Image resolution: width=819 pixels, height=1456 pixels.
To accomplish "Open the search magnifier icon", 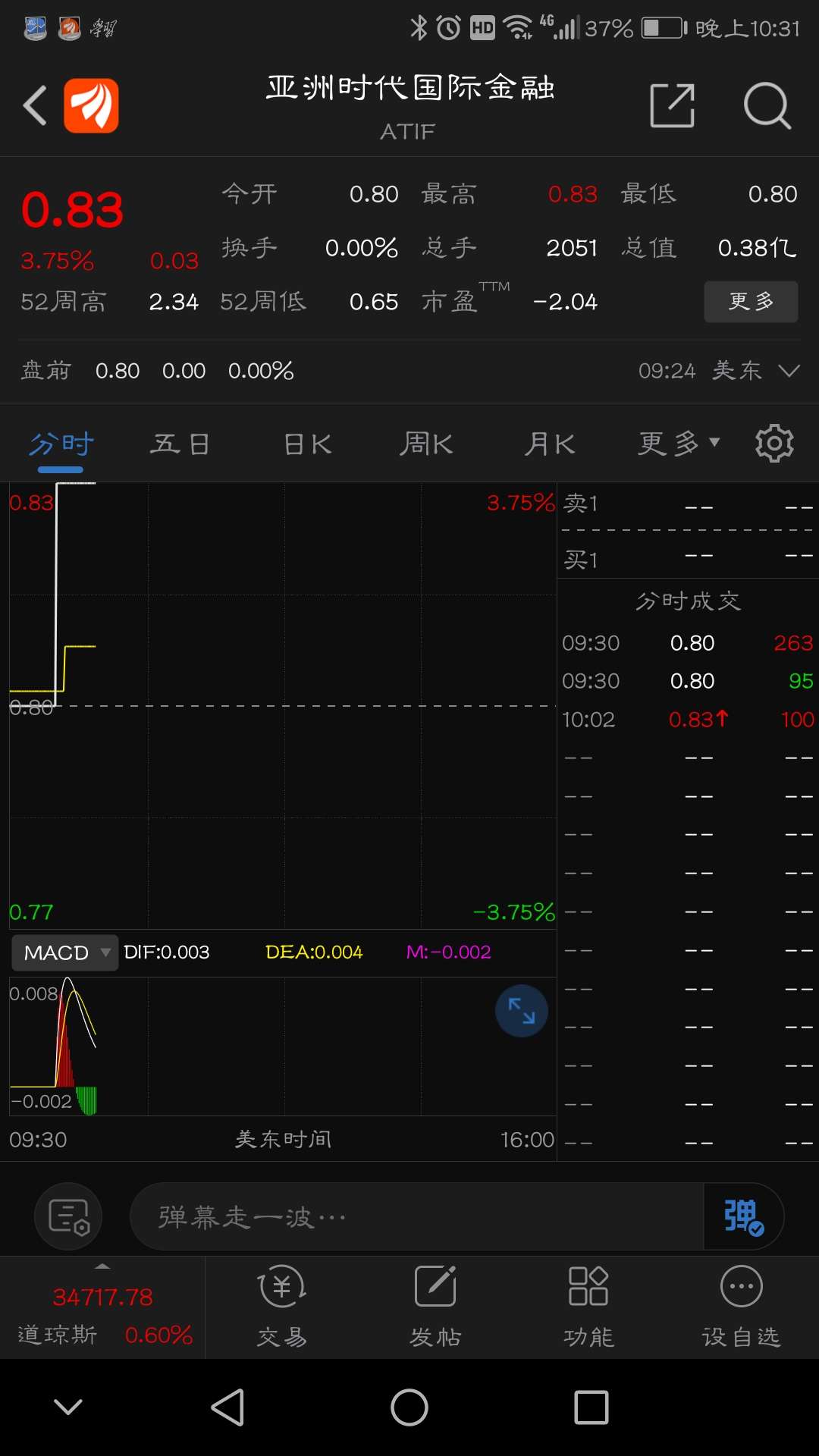I will coord(767,105).
